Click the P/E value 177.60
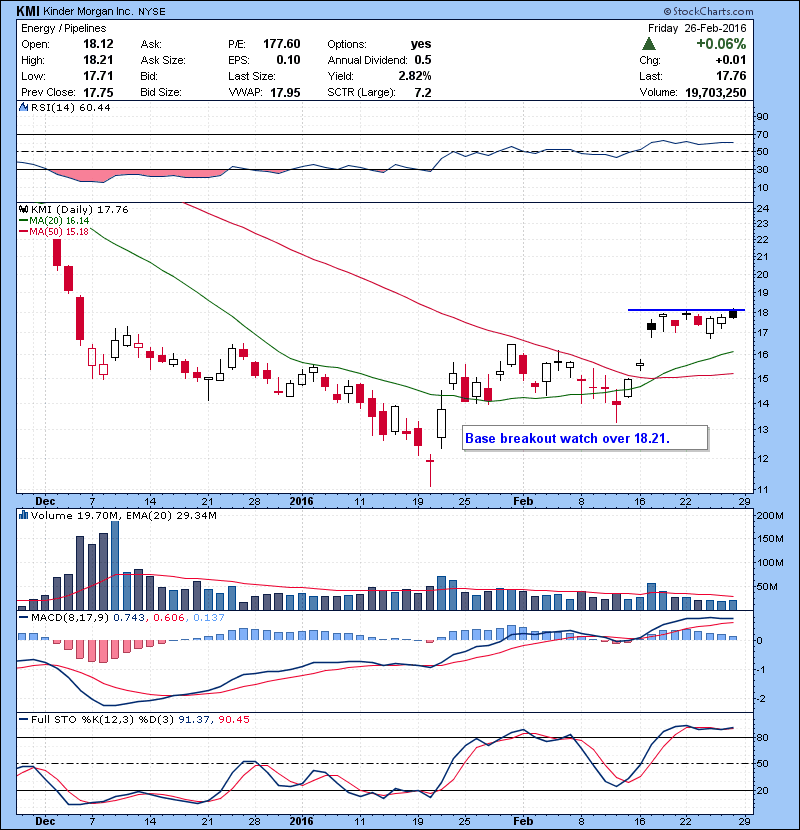Screen dimensions: 800x830 (282, 44)
